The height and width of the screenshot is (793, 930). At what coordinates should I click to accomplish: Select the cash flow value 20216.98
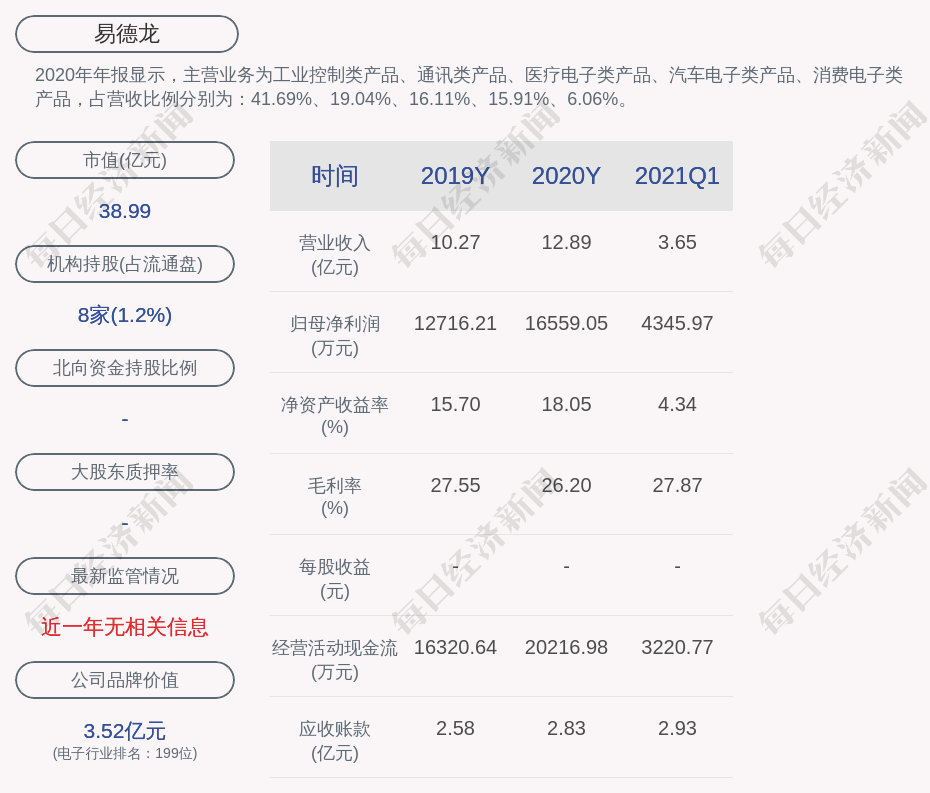566,647
